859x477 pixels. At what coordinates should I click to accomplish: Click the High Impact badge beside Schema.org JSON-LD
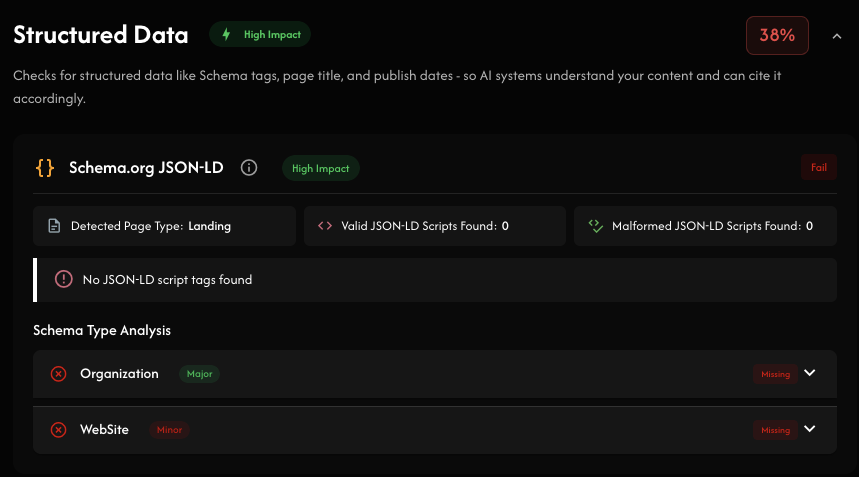point(320,168)
